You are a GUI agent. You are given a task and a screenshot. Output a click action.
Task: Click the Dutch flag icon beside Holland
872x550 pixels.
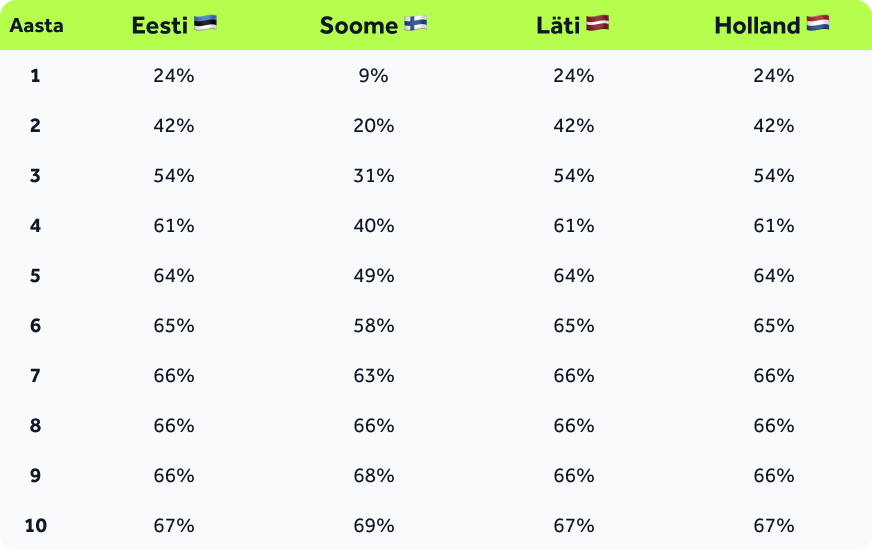[x=818, y=24]
